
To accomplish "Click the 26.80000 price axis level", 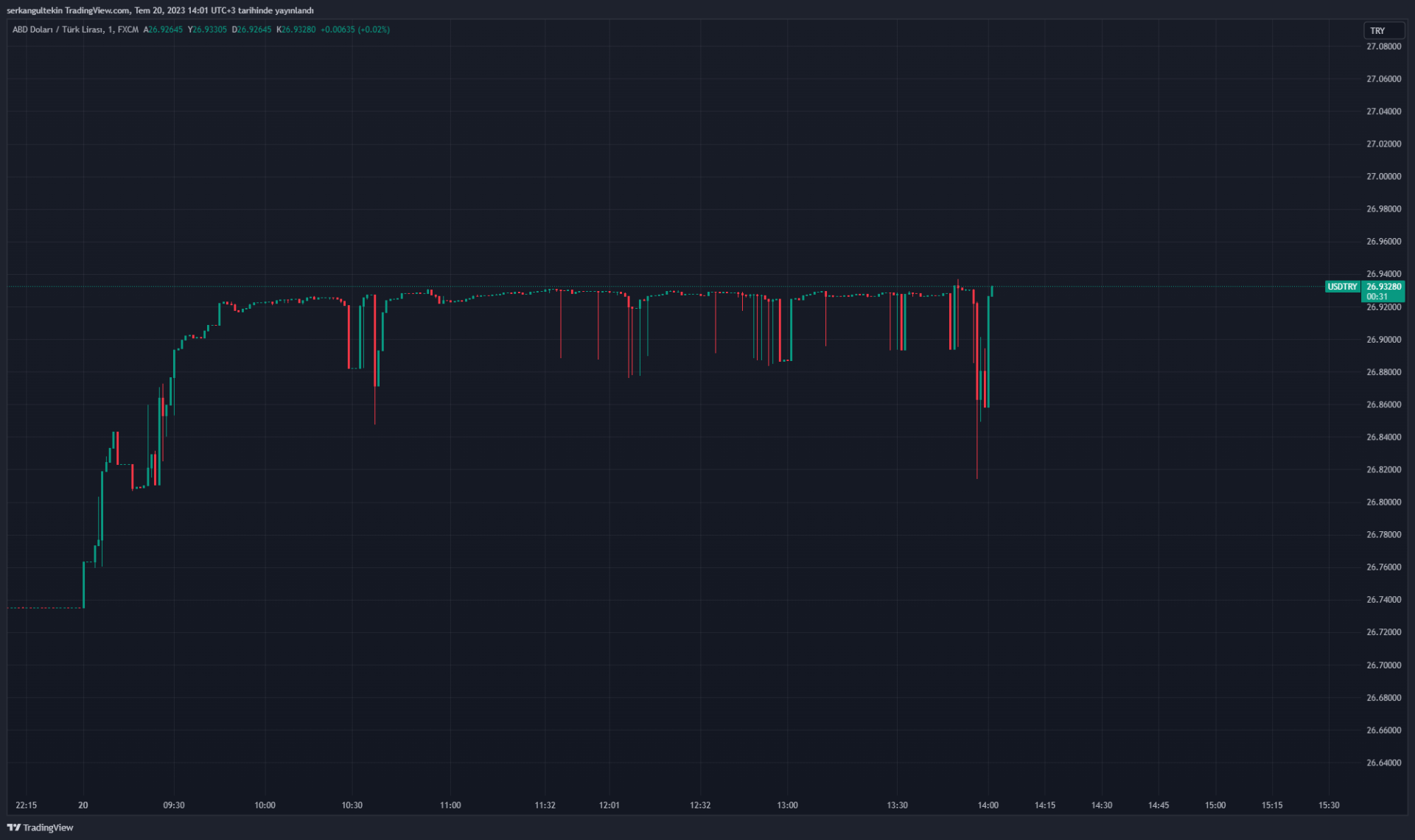I will [1383, 502].
